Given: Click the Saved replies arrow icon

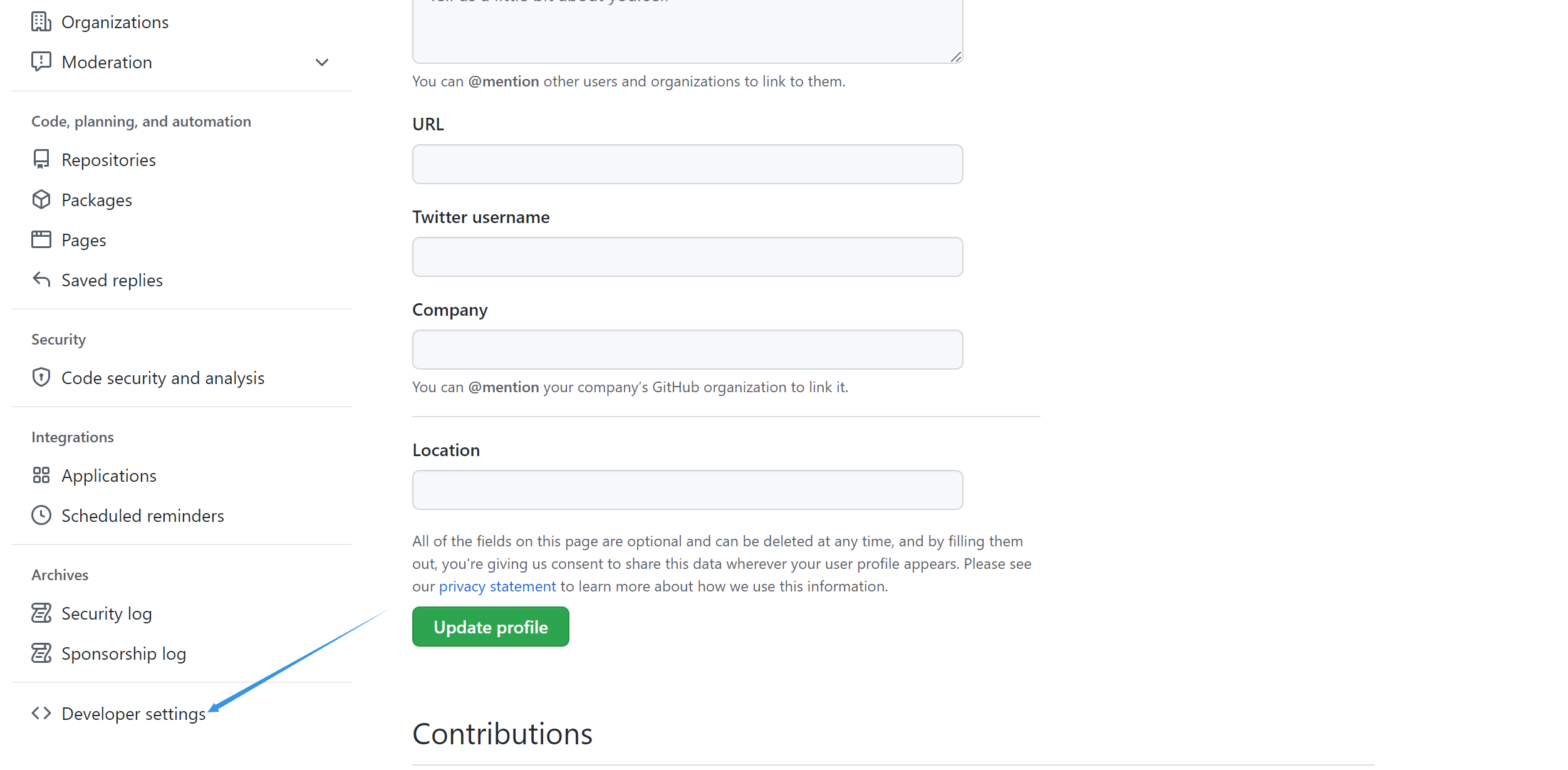Looking at the screenshot, I should click(x=41, y=279).
